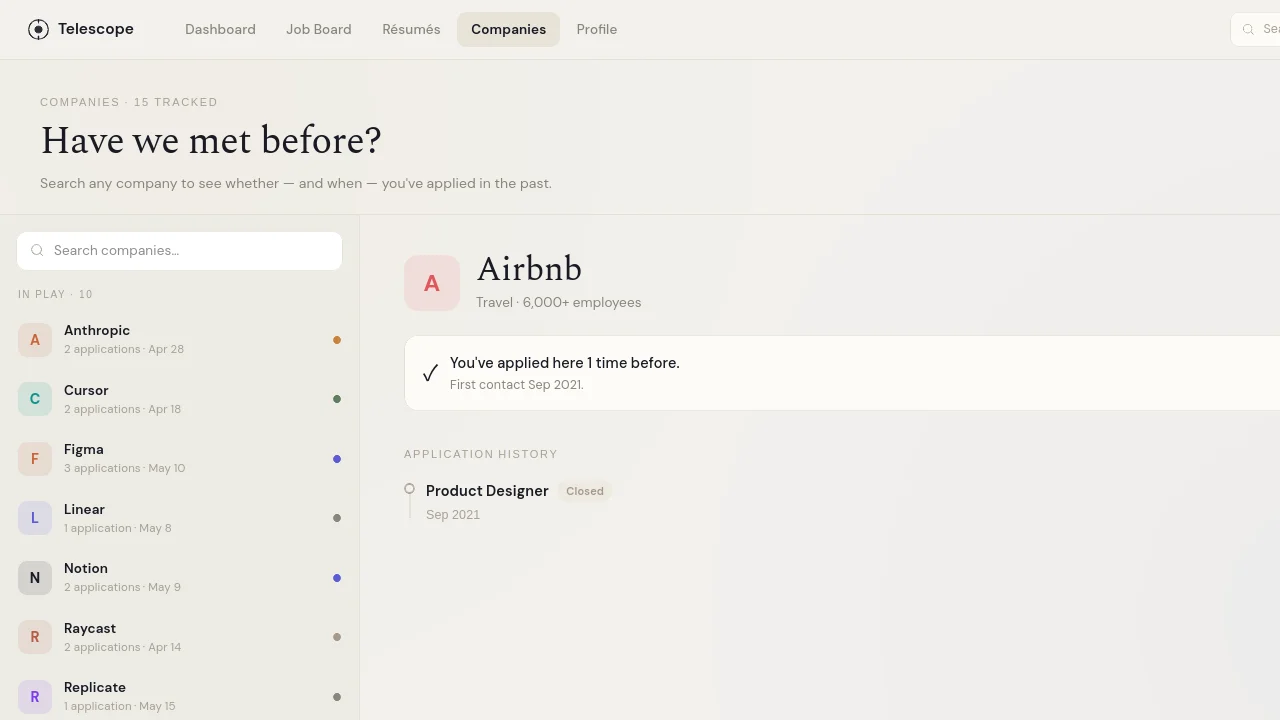Click the checkmark icon in applied banner
The image size is (1280, 720).
coord(430,373)
